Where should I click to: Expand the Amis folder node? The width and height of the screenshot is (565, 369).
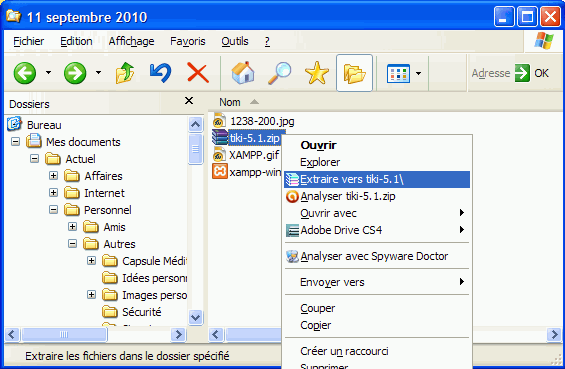72,226
